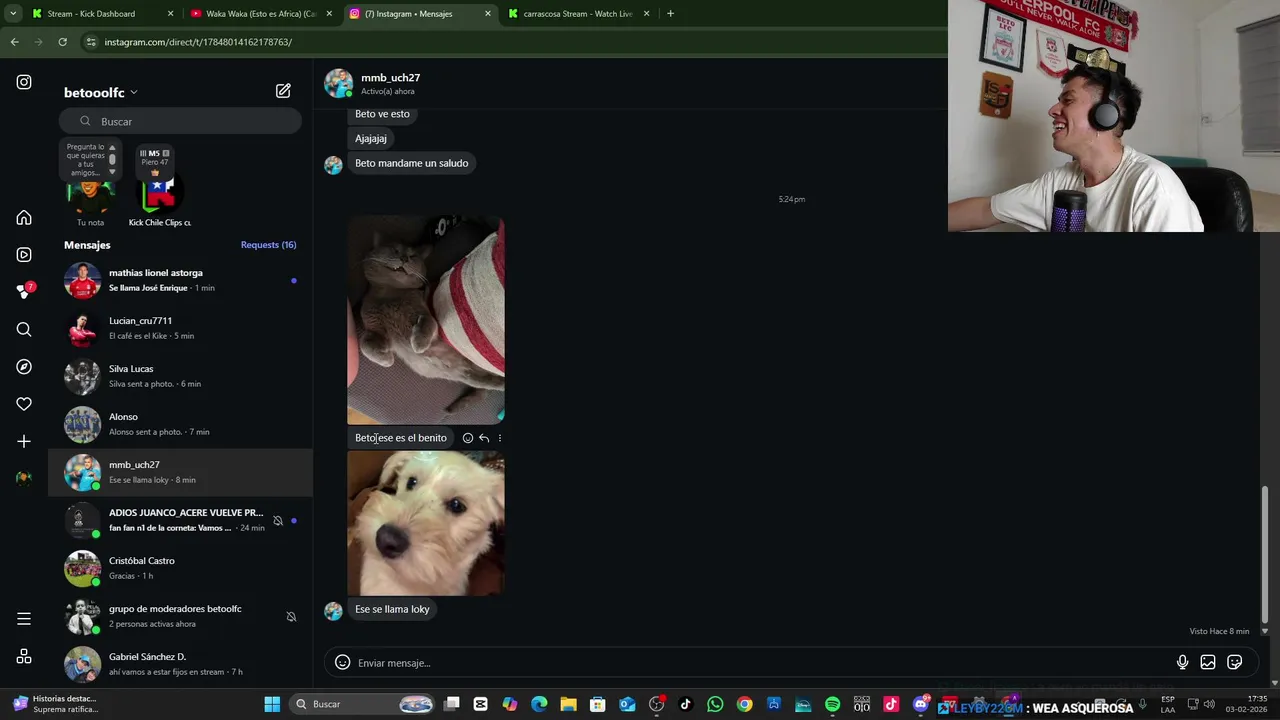The height and width of the screenshot is (720, 1280).
Task: Switch to Stream - Kick Dashboard tab
Action: 103,14
